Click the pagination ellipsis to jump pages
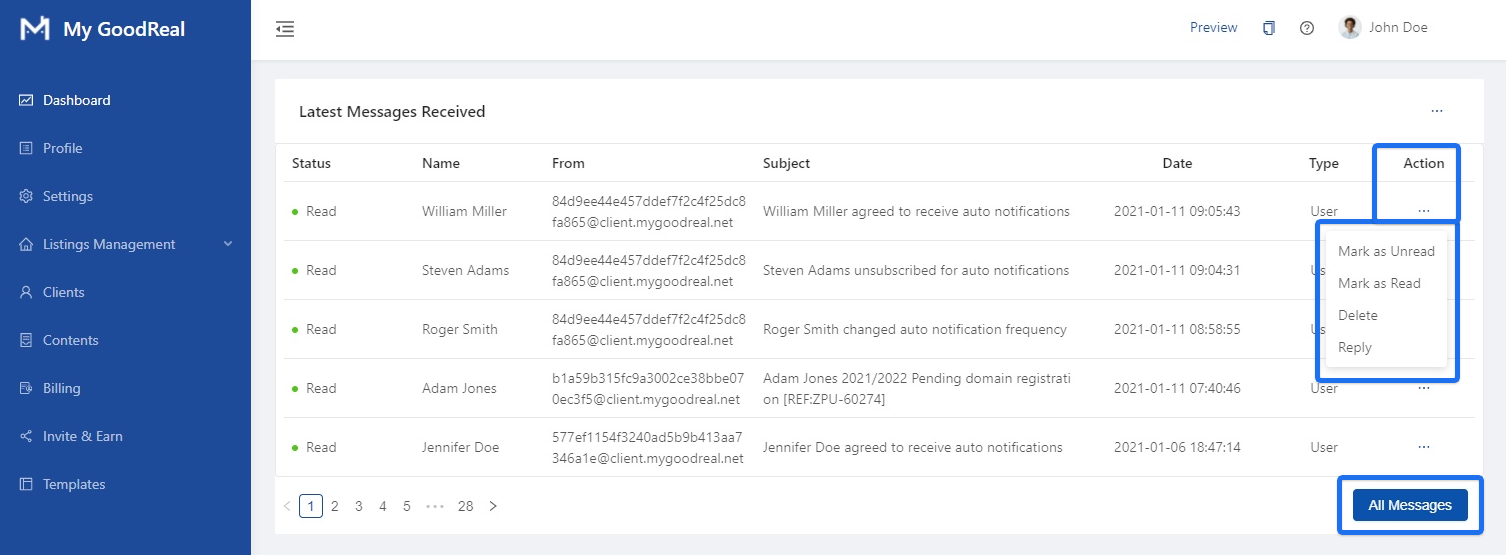1506x555 pixels. tap(434, 506)
